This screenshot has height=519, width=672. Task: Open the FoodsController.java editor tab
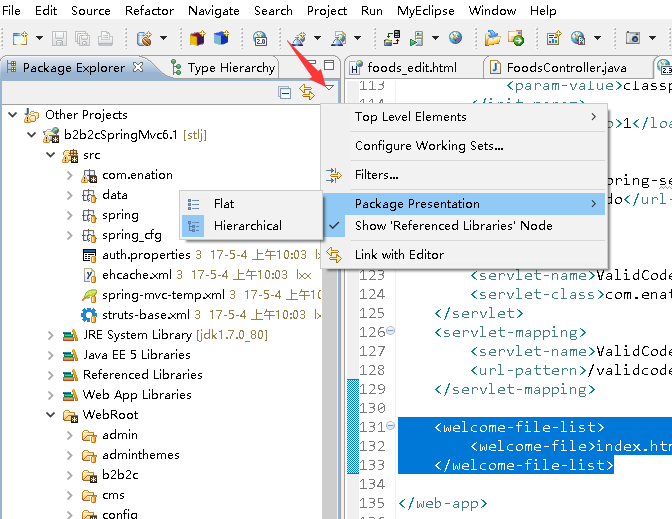(x=558, y=68)
